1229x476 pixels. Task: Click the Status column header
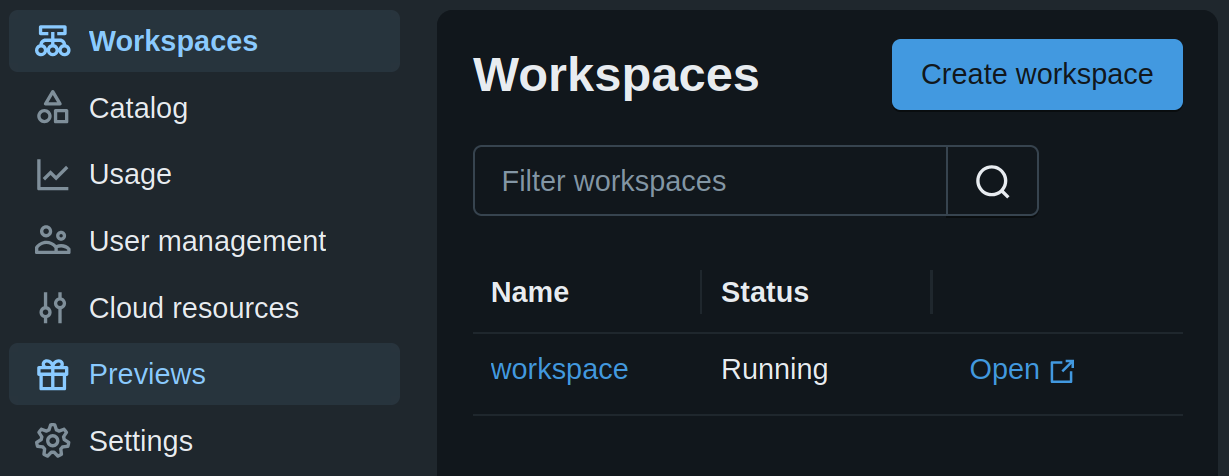[x=765, y=292]
